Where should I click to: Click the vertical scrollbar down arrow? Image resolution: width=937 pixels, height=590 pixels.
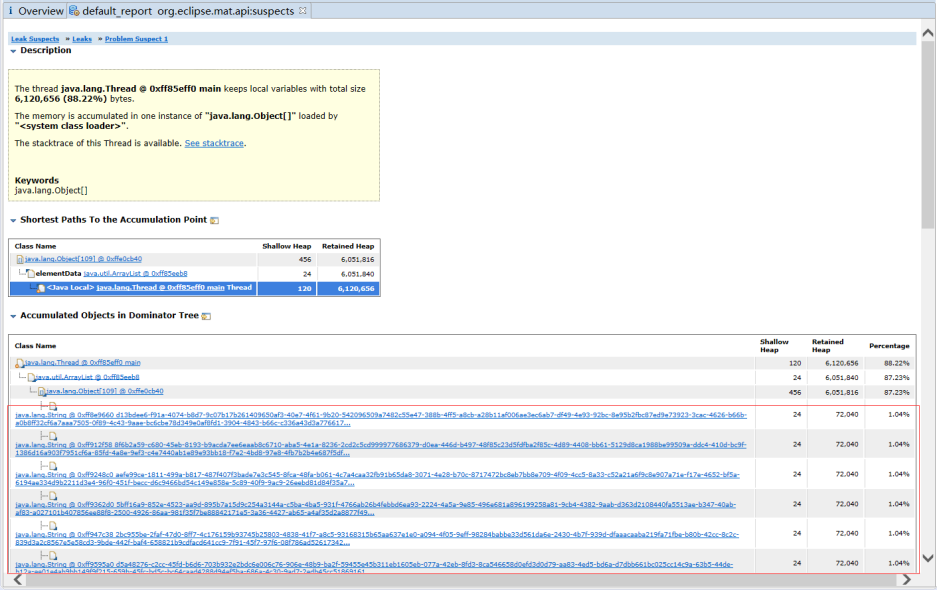(x=927, y=558)
